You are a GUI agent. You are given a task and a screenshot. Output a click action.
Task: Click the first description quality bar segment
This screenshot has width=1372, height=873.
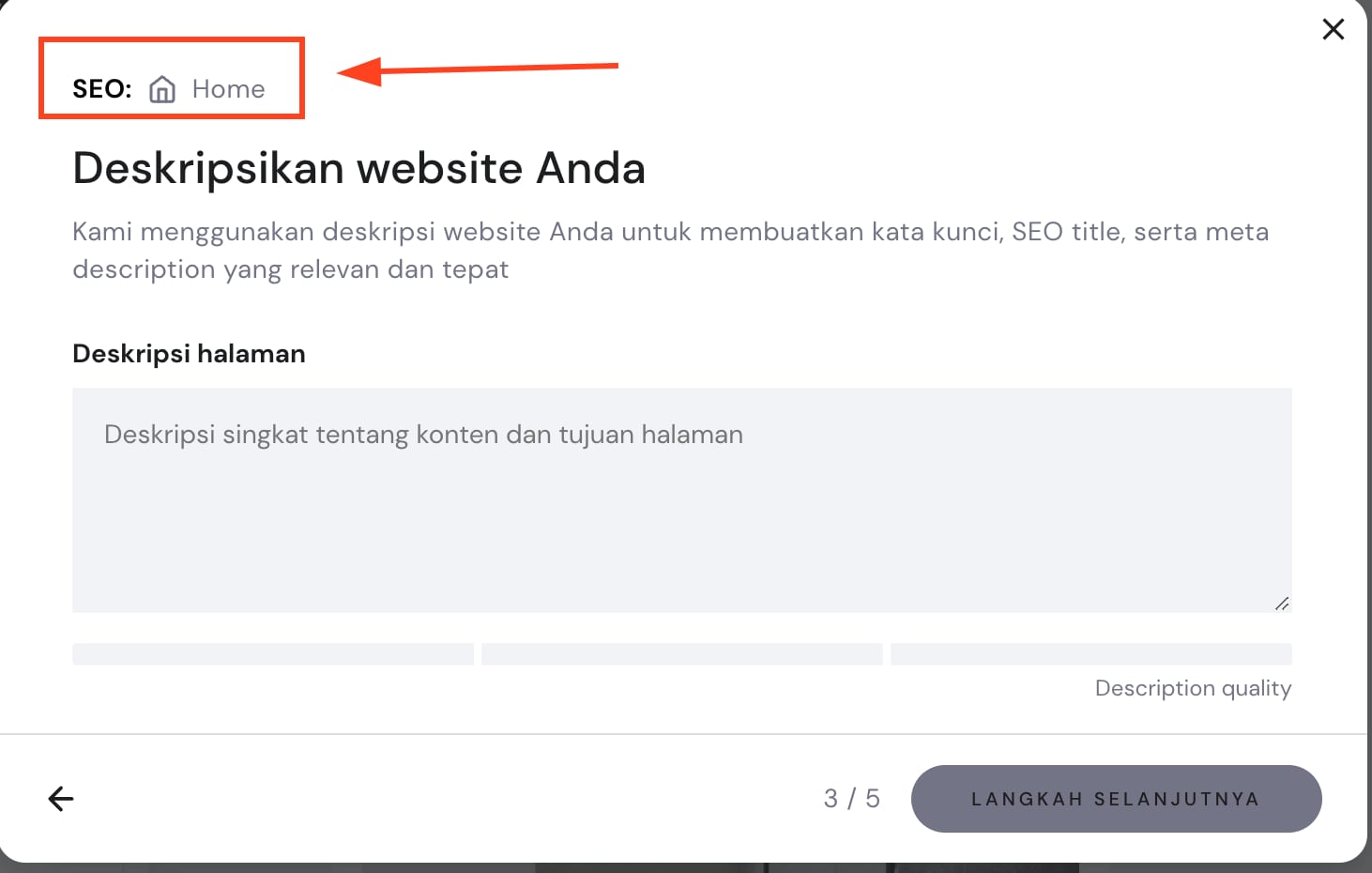[273, 654]
